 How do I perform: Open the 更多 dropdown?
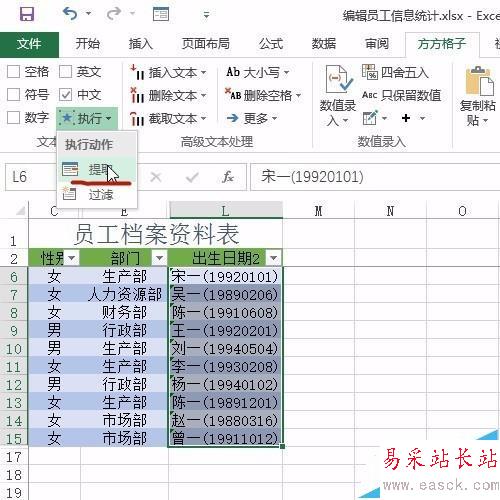tap(252, 118)
